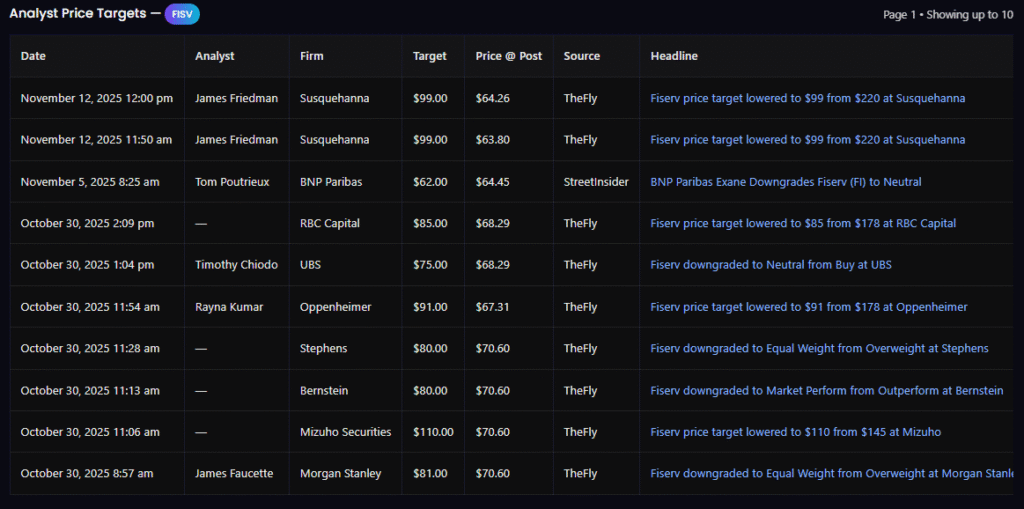The width and height of the screenshot is (1024, 509).
Task: Open Mizuho price target lowered to $110 link
Action: point(795,432)
